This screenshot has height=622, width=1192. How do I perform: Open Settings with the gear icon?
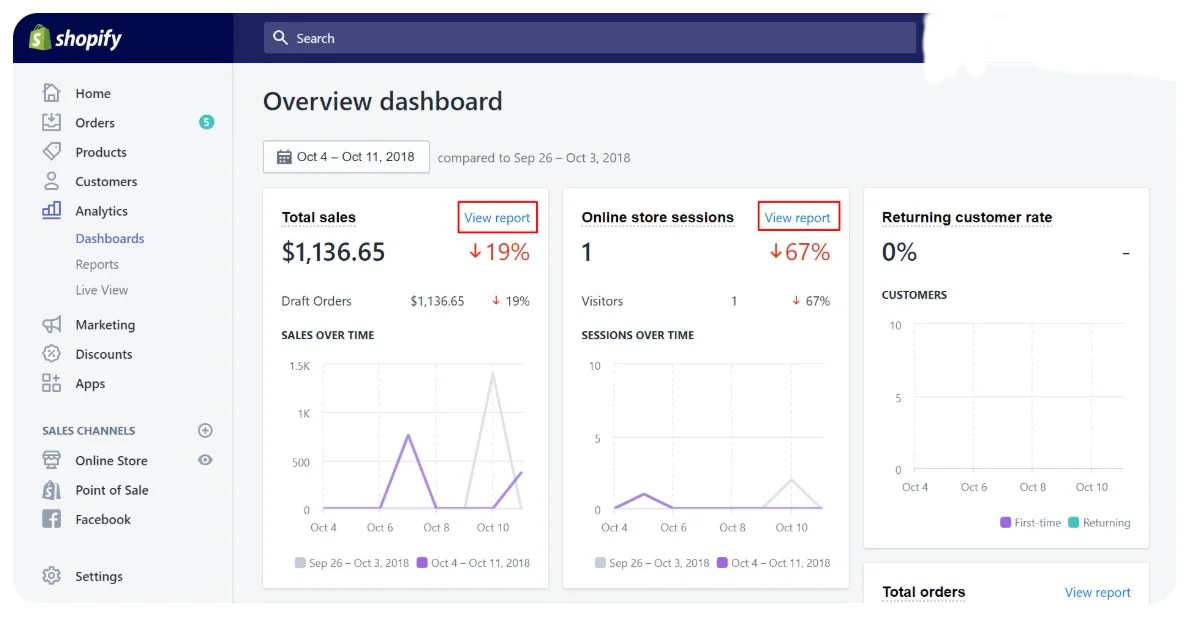[x=52, y=576]
